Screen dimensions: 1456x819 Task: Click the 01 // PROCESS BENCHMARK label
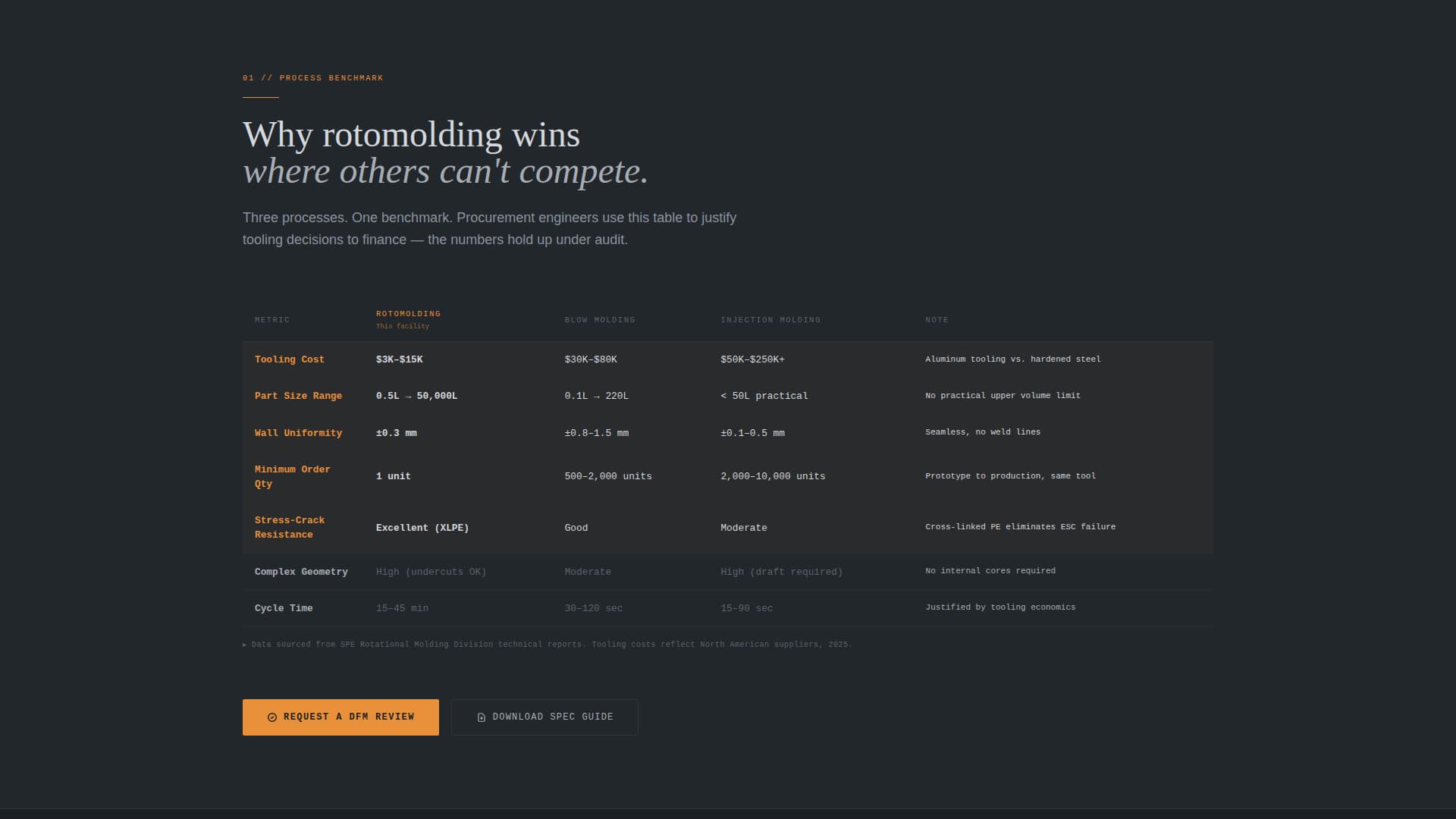tap(312, 77)
